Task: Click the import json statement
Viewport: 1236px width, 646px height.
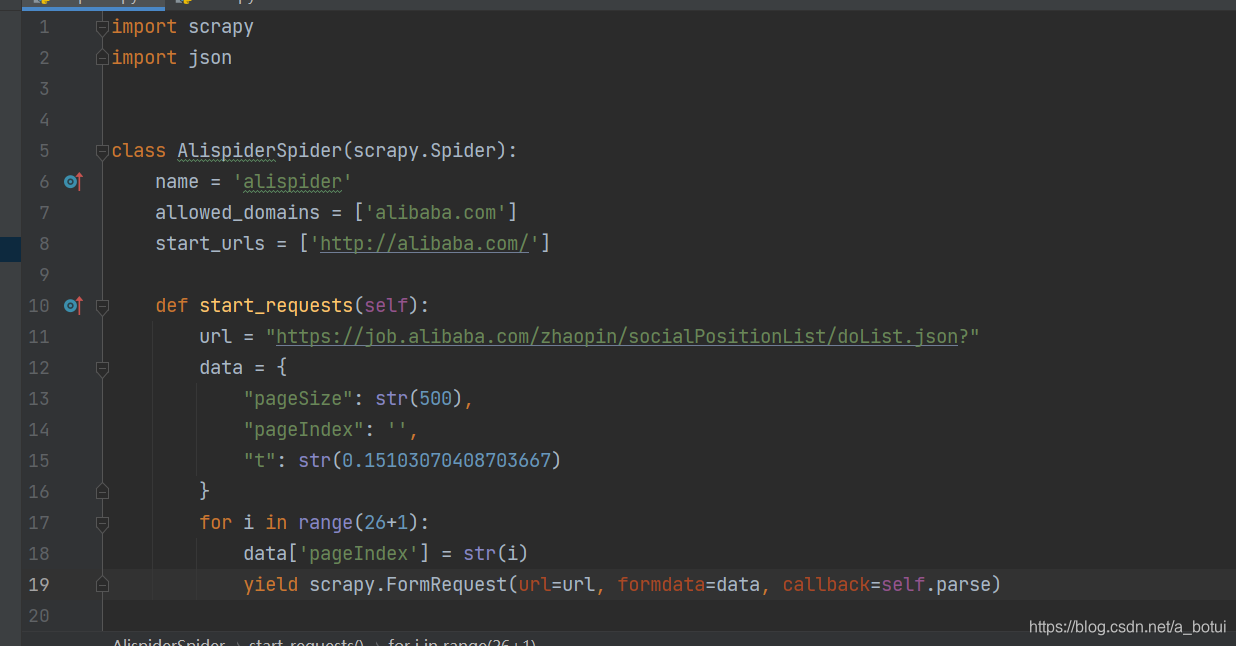Action: [172, 58]
